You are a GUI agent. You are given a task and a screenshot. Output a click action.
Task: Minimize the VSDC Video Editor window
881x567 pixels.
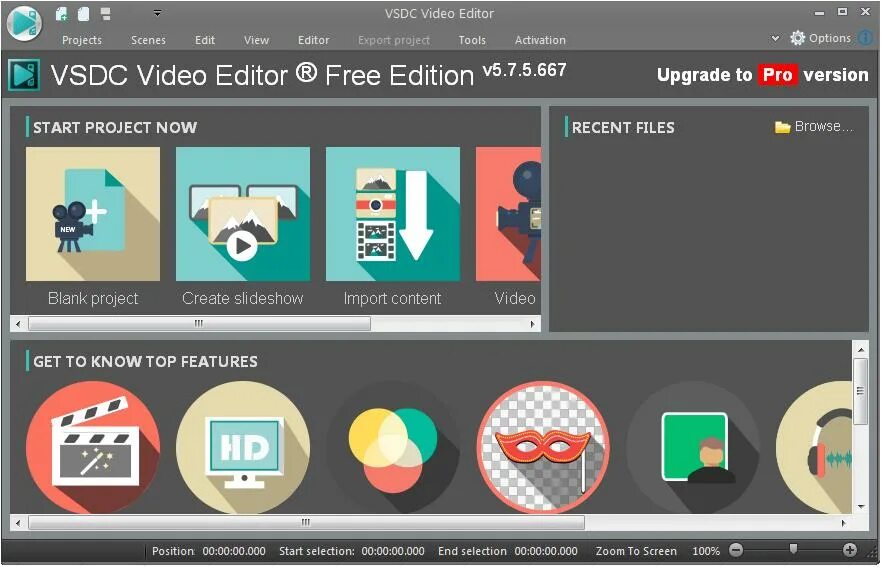click(820, 12)
